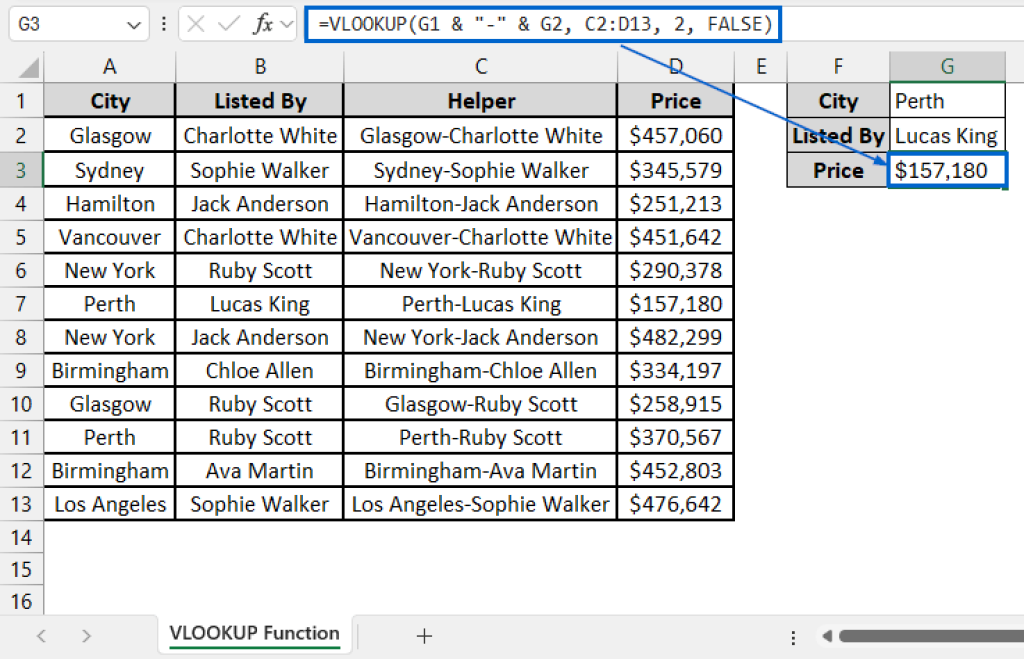Click the tab bar resize dots handle

coord(793,637)
